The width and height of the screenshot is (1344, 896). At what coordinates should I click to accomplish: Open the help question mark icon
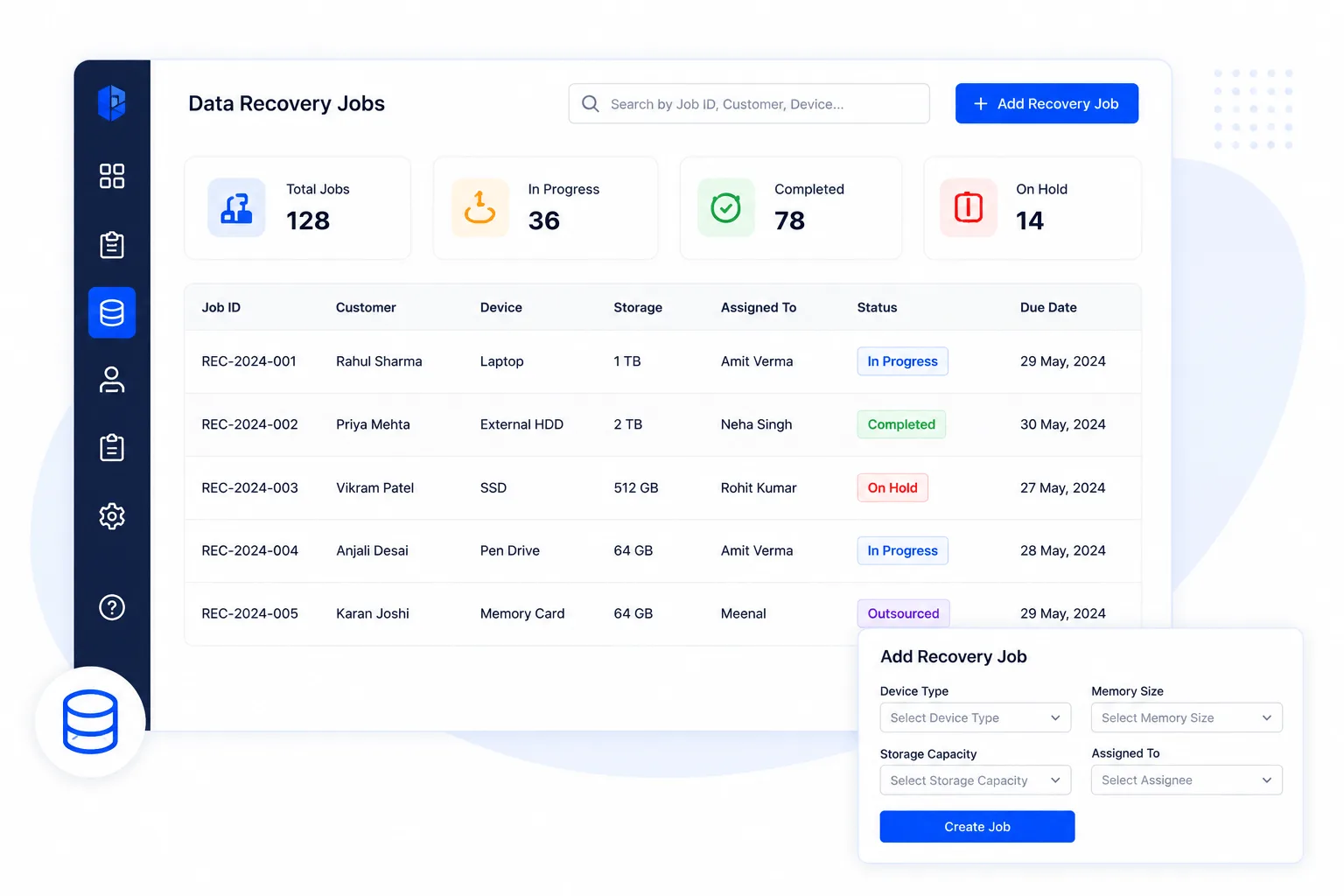(112, 607)
